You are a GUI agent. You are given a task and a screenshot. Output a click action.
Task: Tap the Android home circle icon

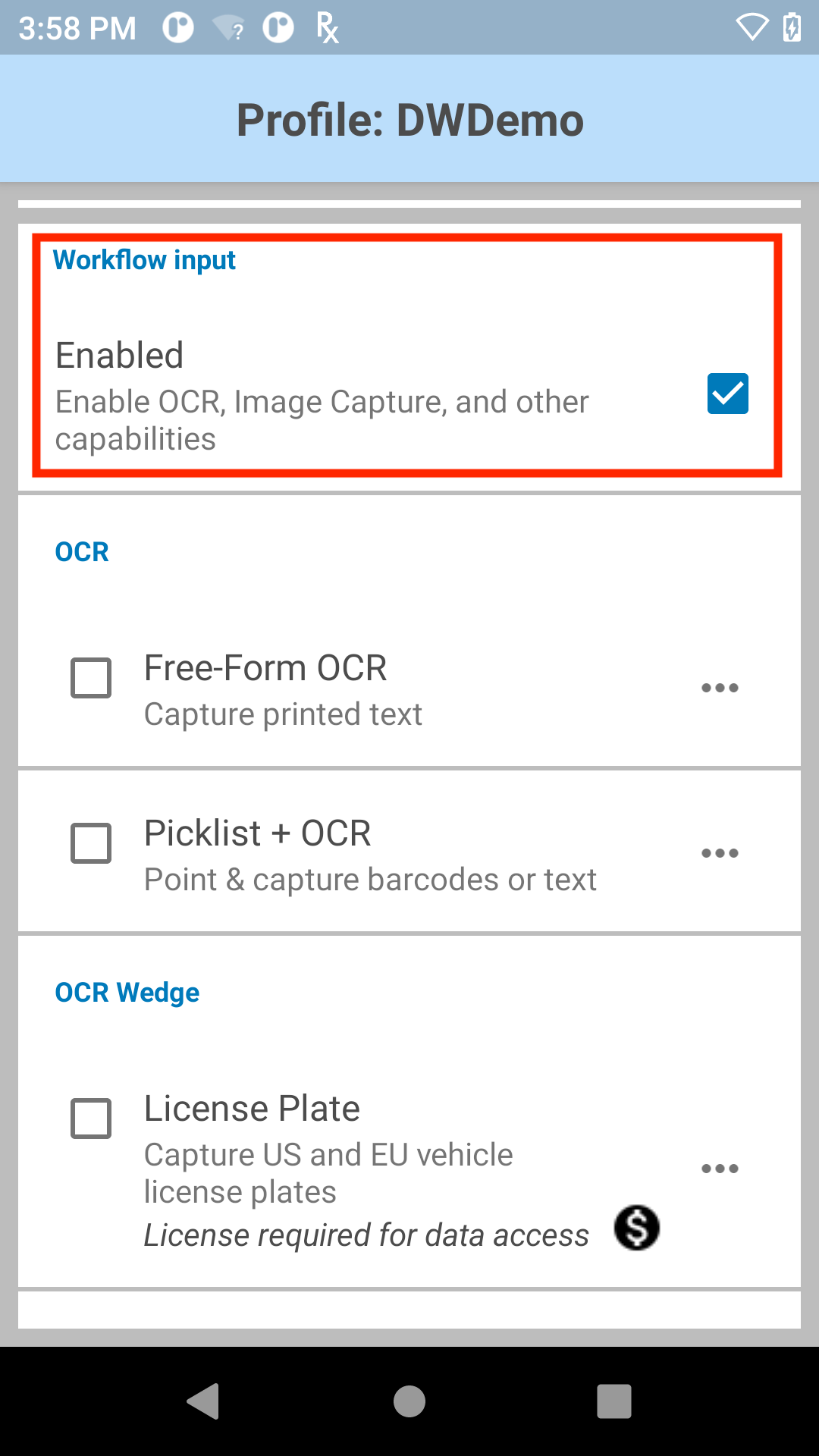click(x=409, y=1401)
